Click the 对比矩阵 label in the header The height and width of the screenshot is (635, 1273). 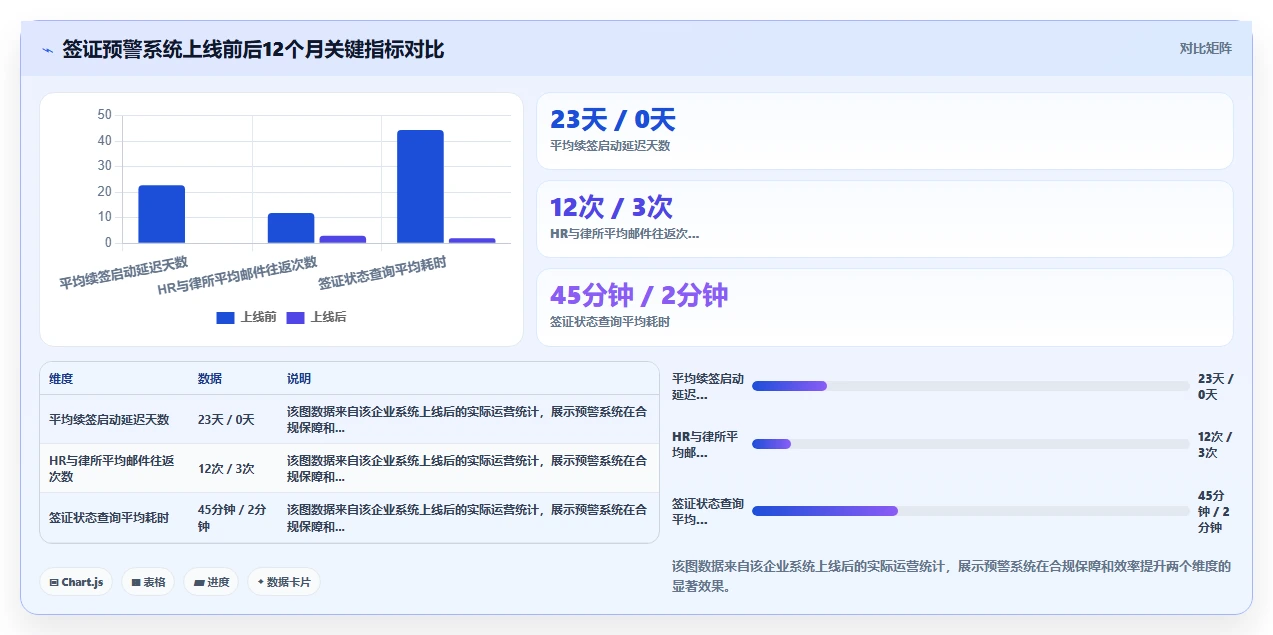pos(1205,48)
